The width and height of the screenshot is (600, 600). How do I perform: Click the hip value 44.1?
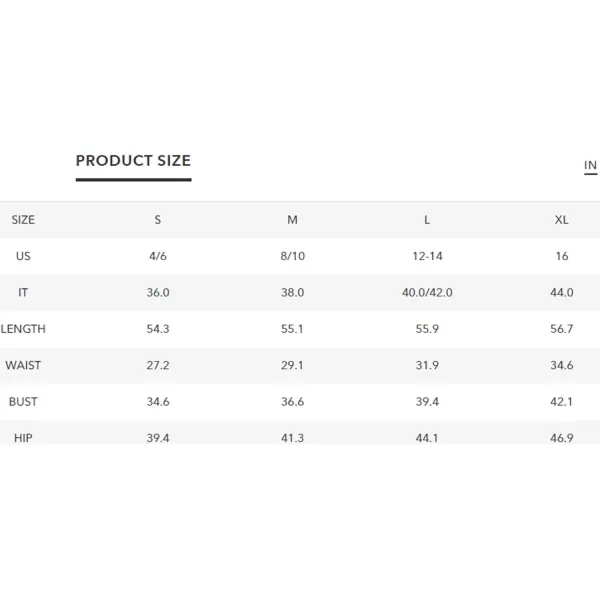click(x=427, y=438)
